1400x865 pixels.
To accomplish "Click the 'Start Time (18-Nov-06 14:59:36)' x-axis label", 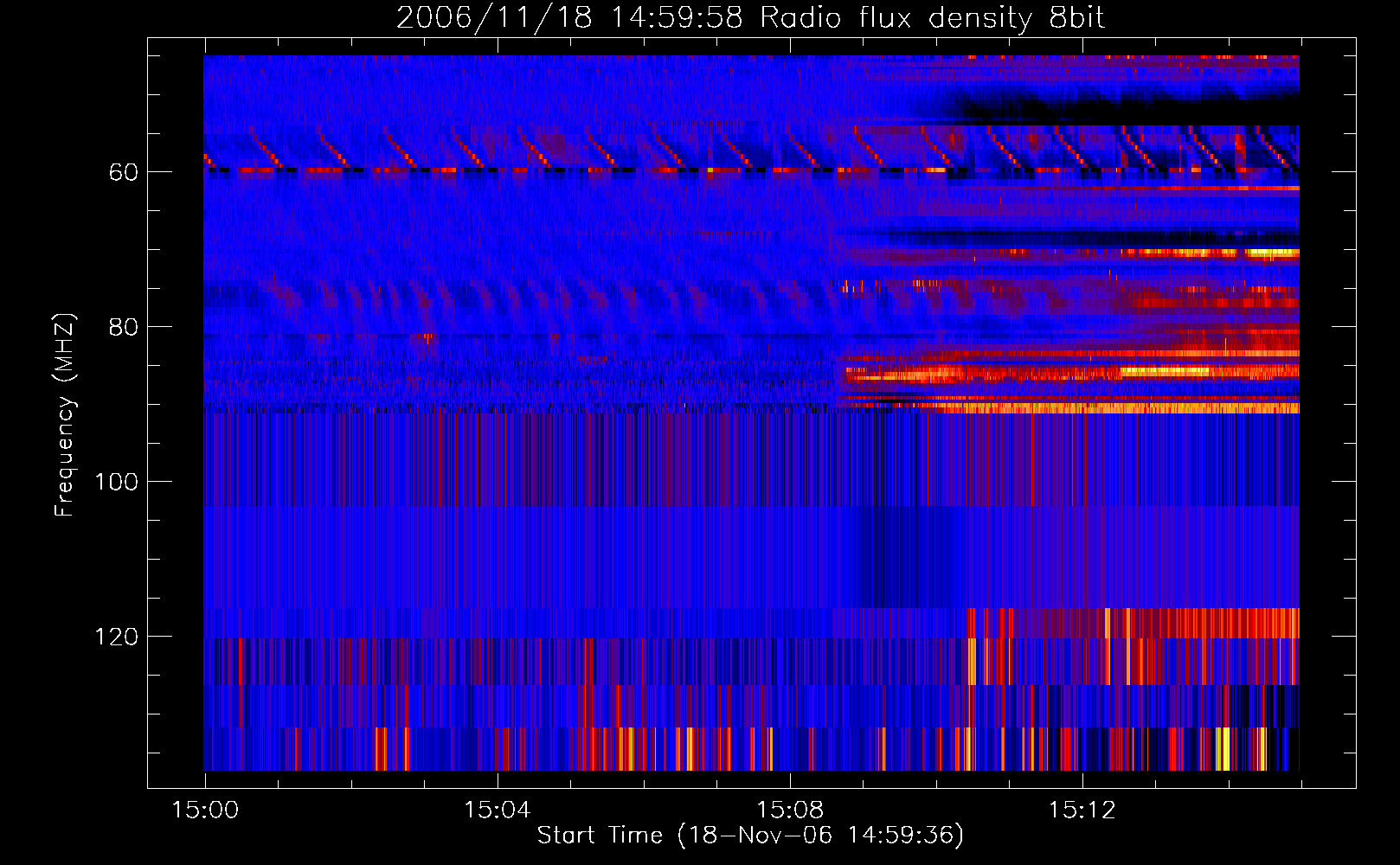I will 750,836.
